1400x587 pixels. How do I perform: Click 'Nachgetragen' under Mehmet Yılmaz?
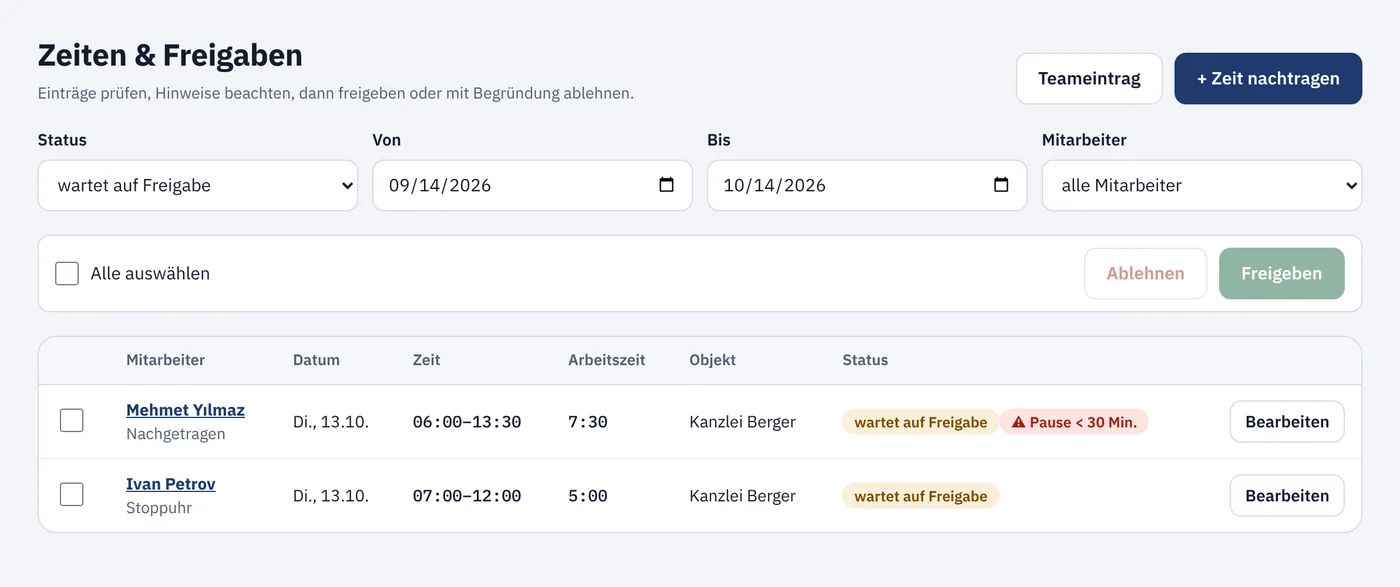(x=176, y=434)
